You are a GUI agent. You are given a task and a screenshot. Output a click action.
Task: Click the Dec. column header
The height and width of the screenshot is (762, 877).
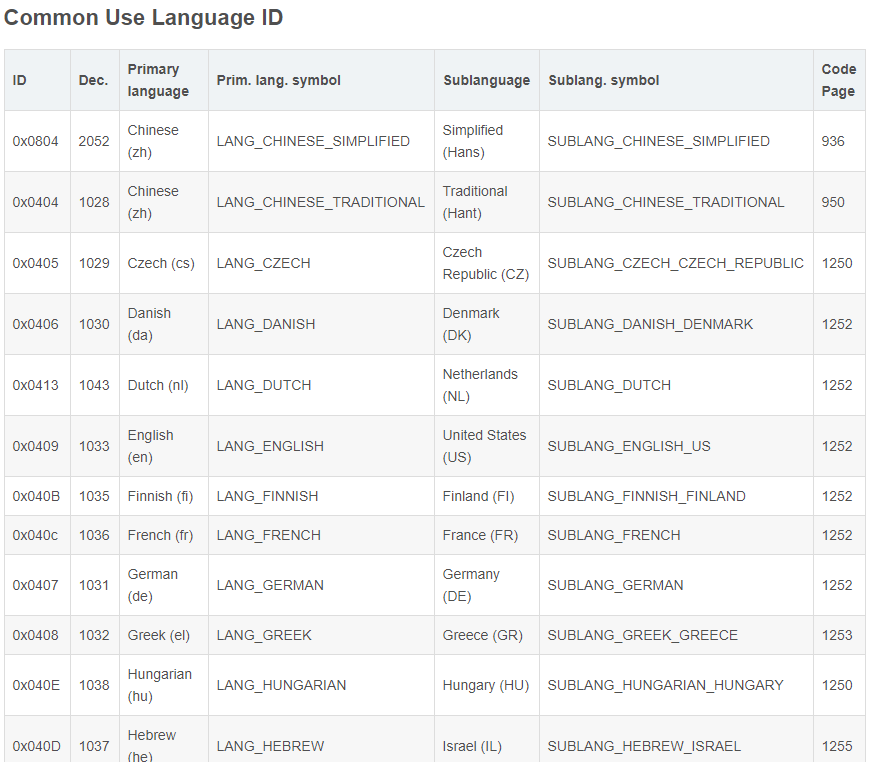pyautogui.click(x=93, y=80)
